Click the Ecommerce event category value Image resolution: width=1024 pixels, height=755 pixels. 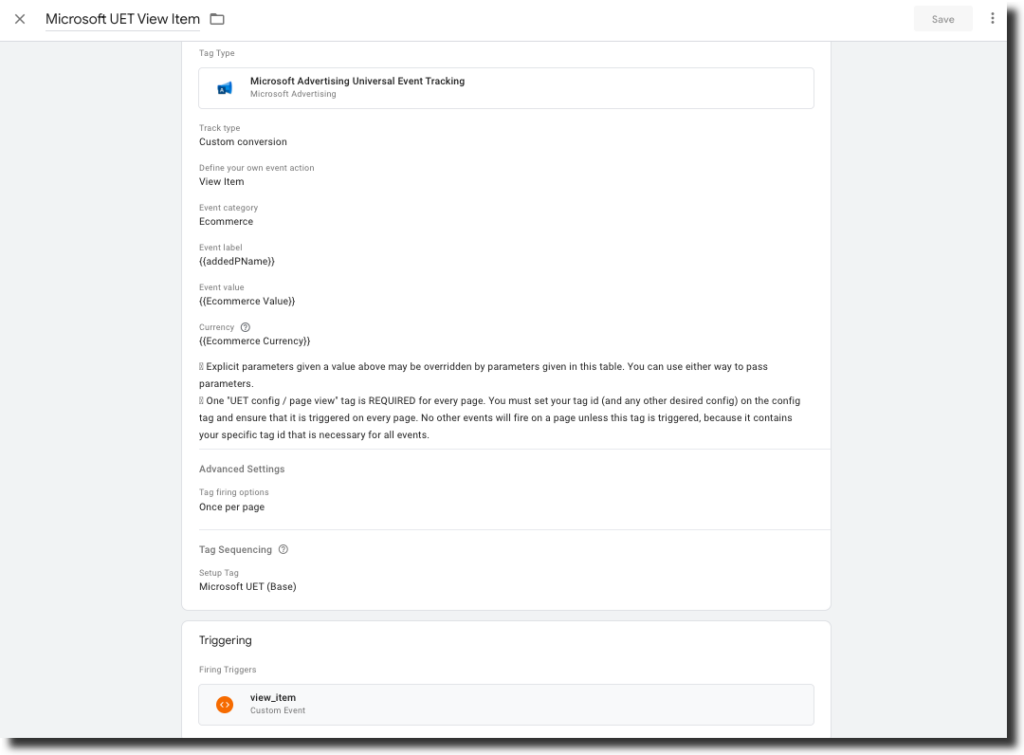(226, 222)
